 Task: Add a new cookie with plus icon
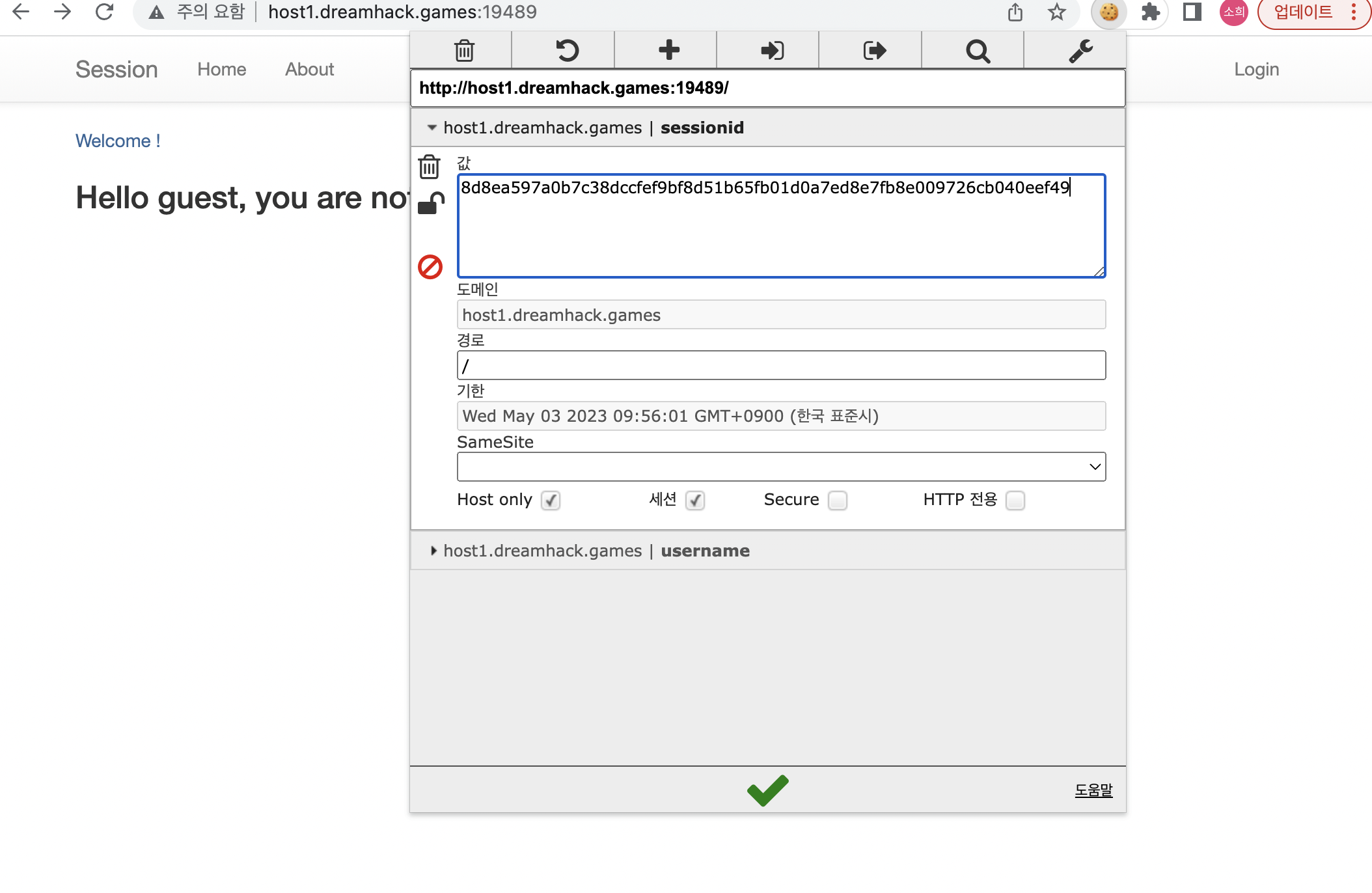(668, 50)
